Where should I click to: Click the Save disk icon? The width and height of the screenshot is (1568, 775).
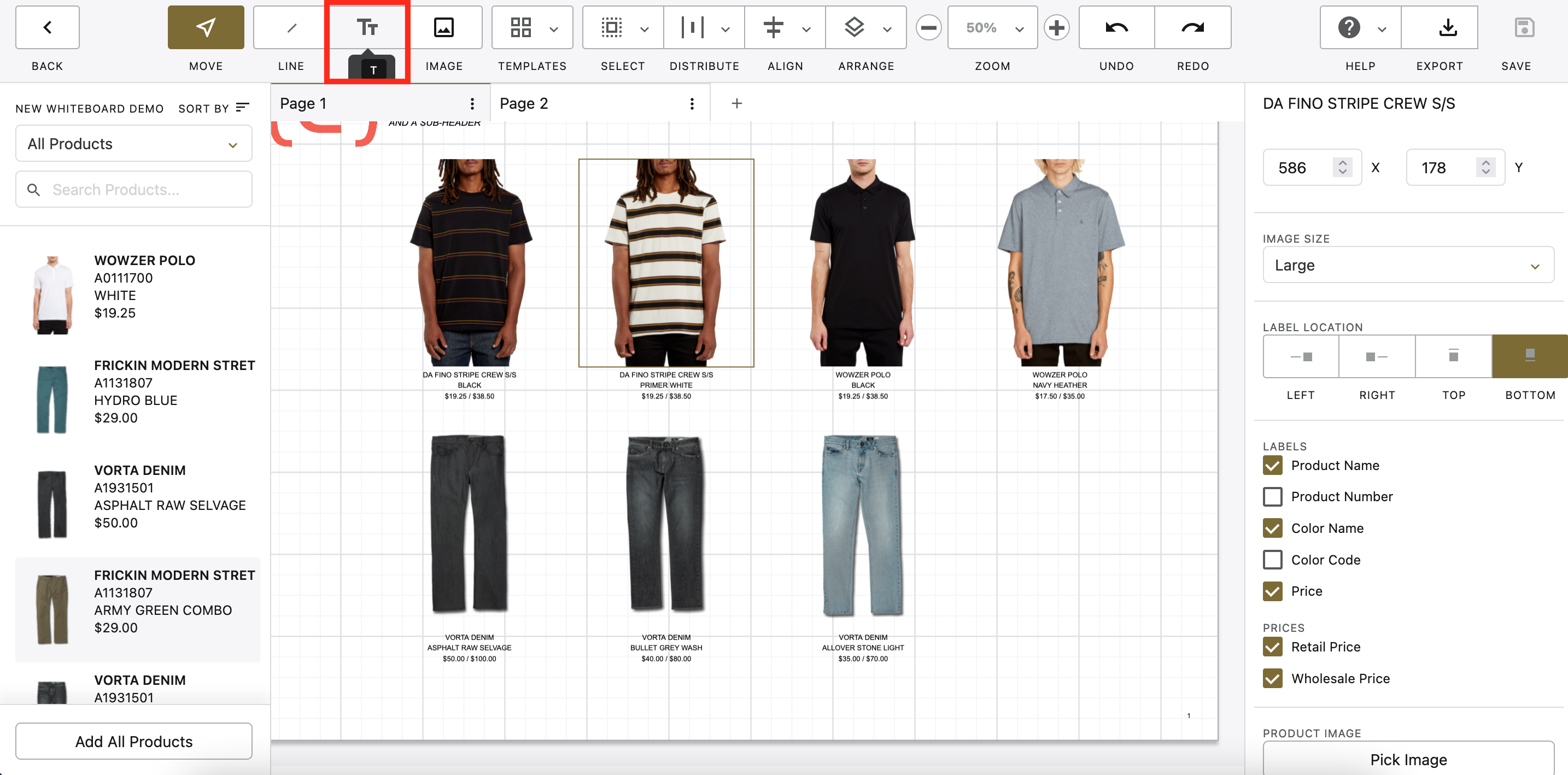[1524, 27]
